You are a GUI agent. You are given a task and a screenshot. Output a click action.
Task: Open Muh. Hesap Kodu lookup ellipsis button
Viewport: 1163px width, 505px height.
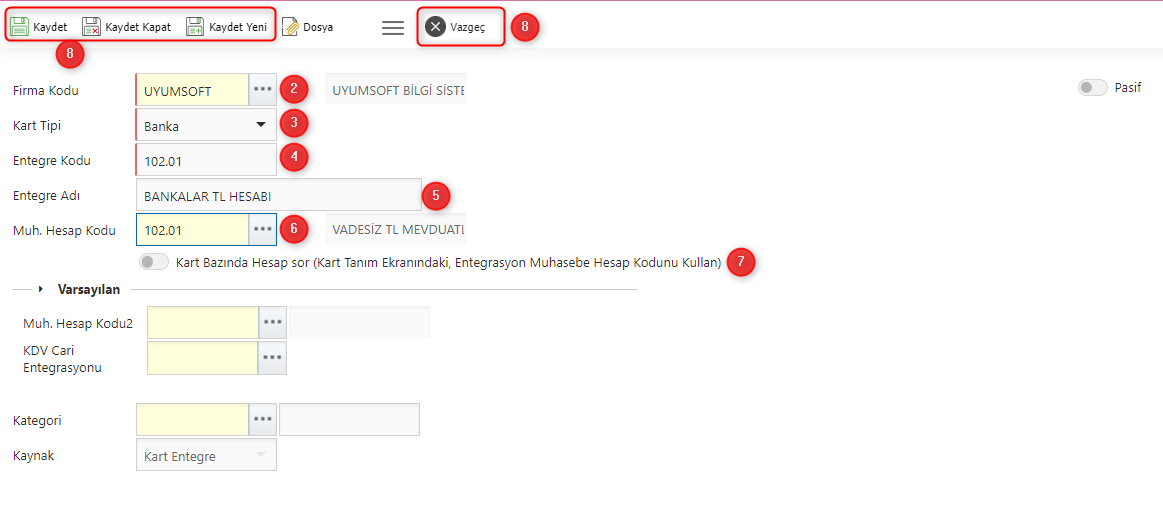(x=262, y=229)
